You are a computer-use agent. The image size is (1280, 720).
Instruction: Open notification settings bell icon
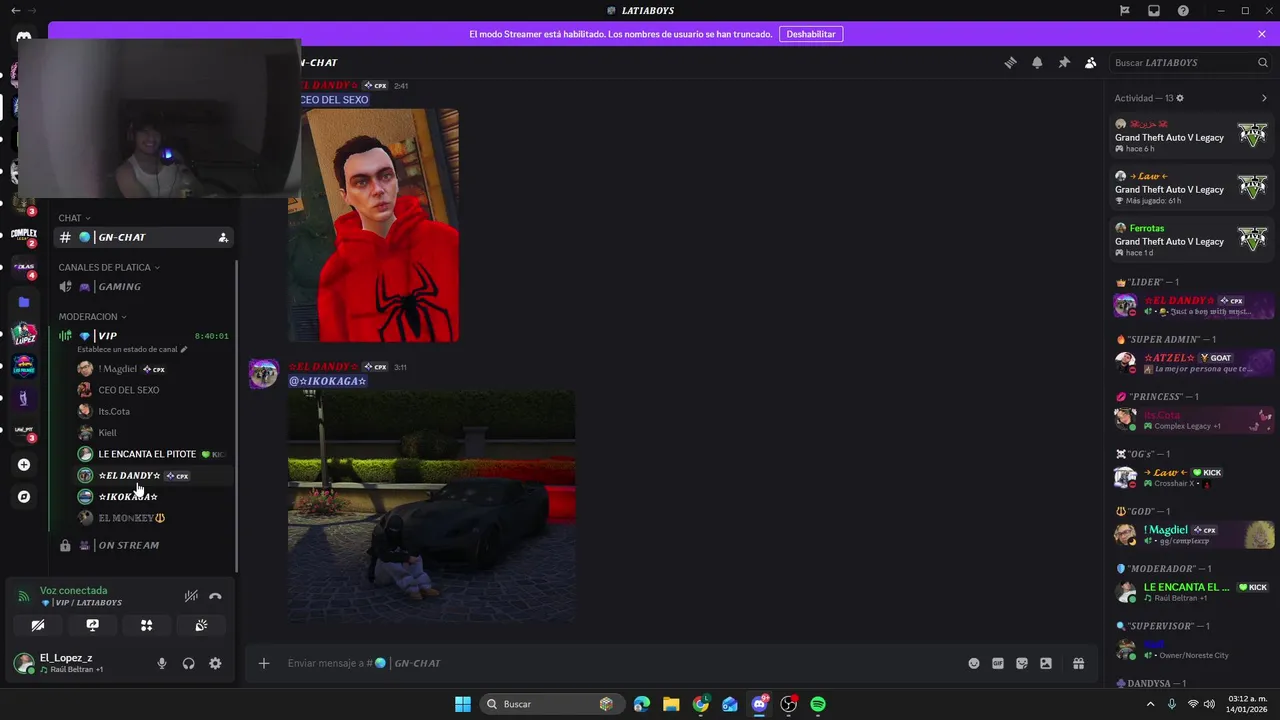pos(1037,62)
